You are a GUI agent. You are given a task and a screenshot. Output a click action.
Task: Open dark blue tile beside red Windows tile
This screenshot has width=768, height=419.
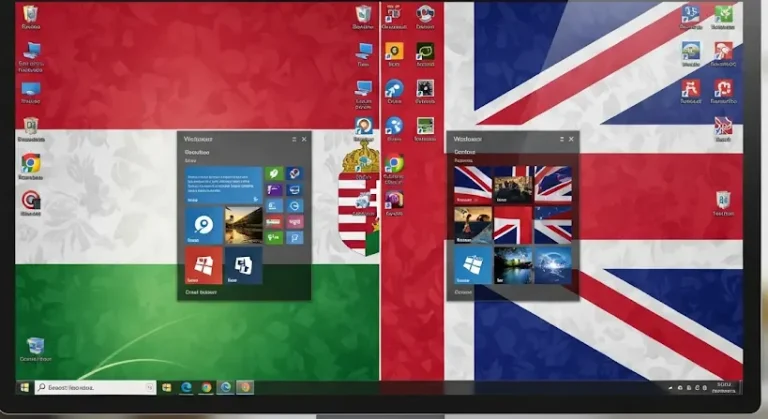coord(243,266)
